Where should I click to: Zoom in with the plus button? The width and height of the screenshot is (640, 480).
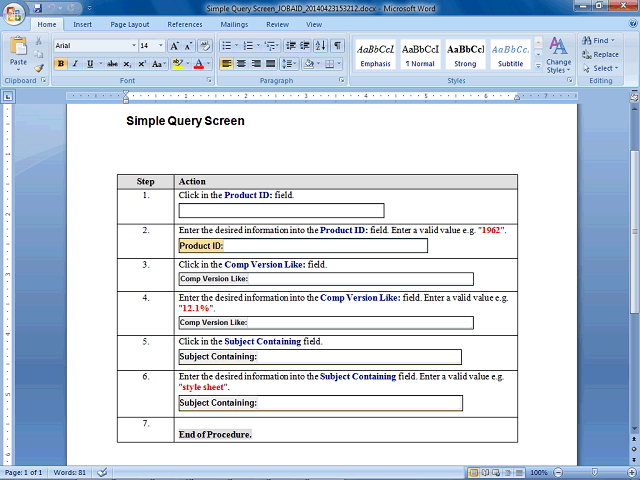click(x=631, y=473)
